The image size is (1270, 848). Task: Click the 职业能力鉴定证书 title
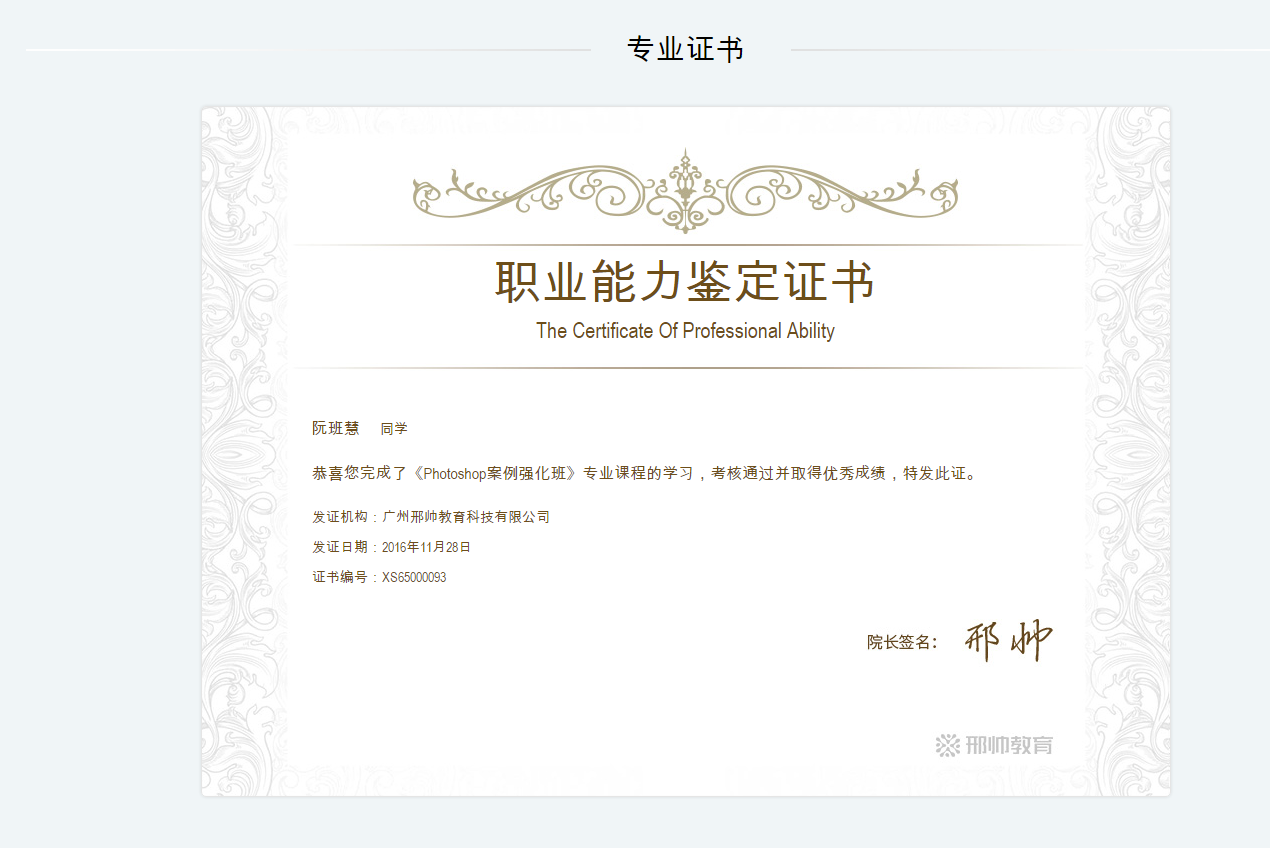(x=685, y=281)
